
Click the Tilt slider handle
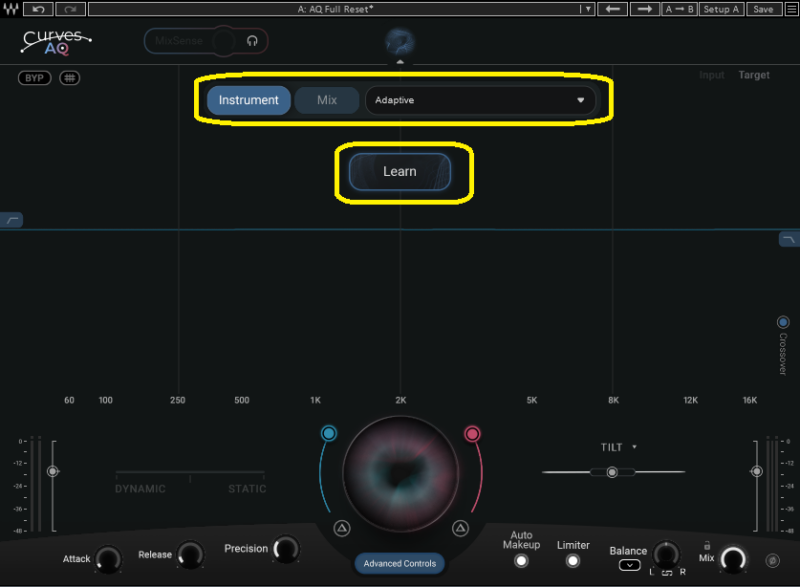pos(612,472)
